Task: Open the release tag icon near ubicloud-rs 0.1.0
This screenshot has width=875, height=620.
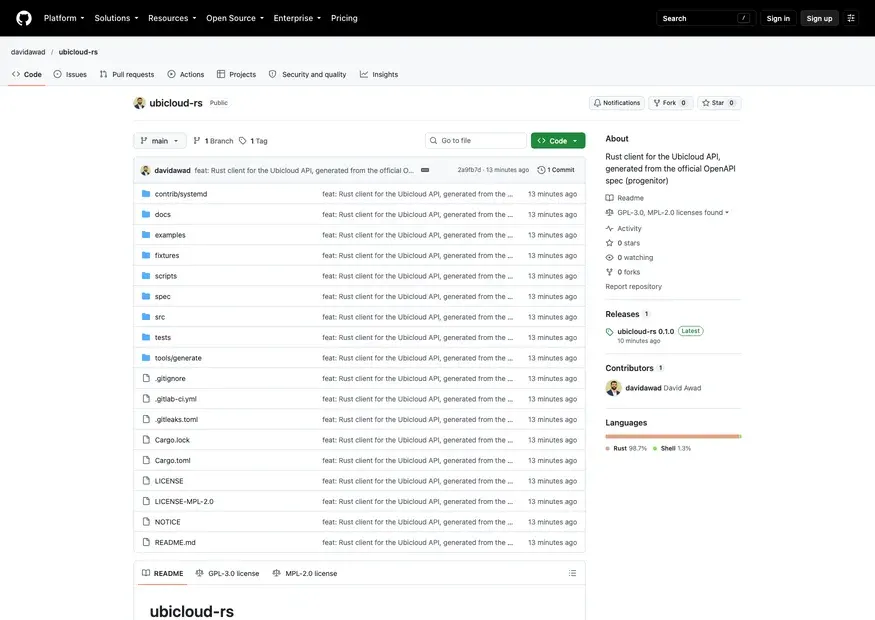Action: click(x=609, y=331)
